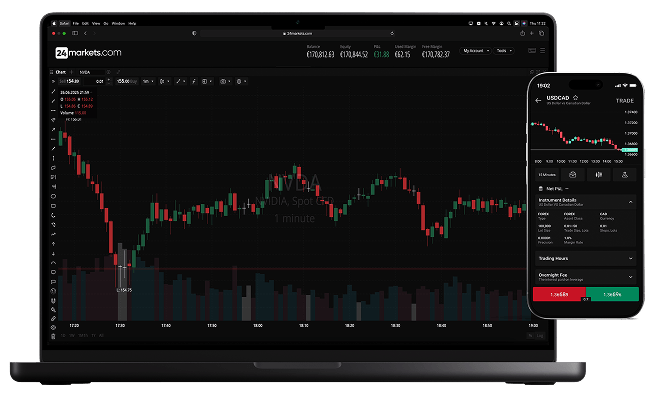Tap the 15 Minutes timeframe button on phone
659x395 pixels.
click(x=547, y=174)
